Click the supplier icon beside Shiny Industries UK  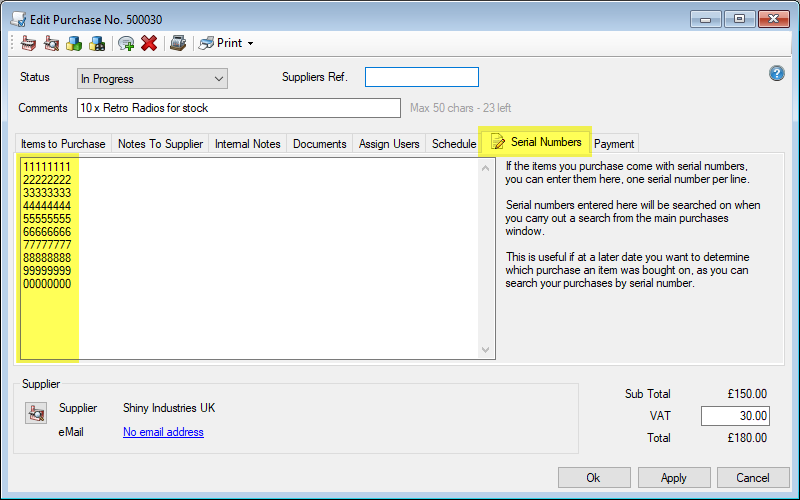[x=36, y=412]
